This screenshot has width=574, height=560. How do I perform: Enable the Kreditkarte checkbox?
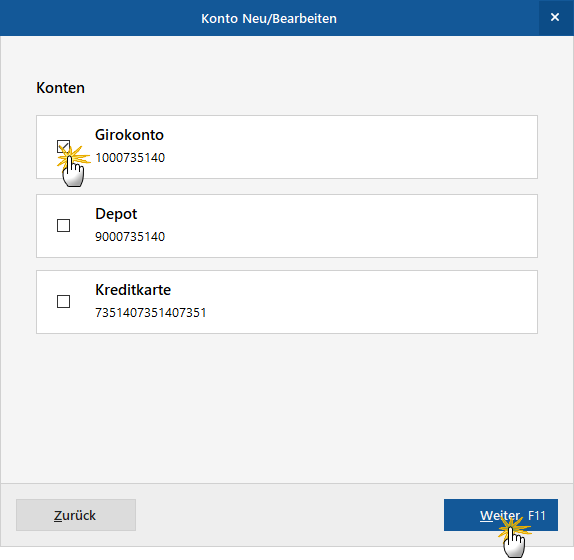[x=63, y=302]
